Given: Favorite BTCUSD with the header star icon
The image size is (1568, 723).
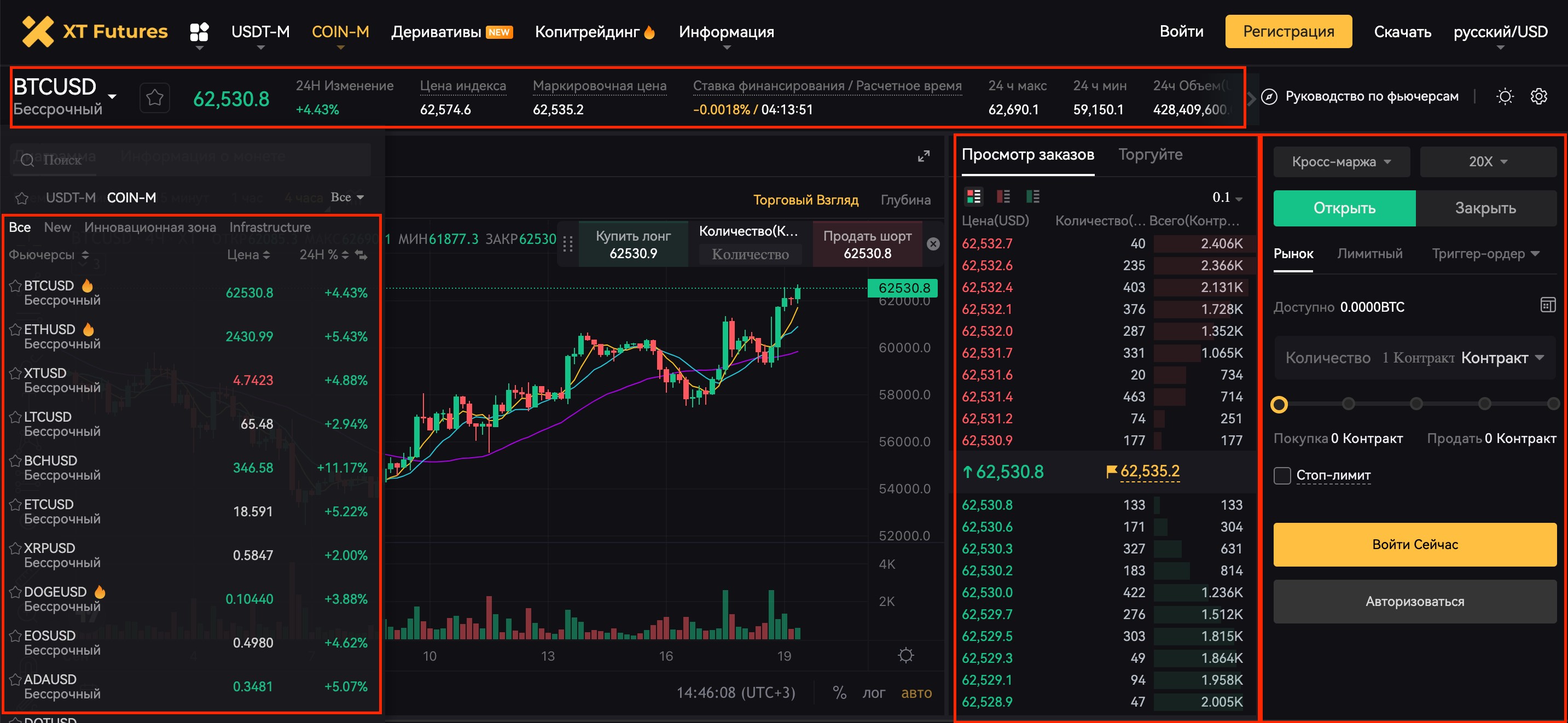Looking at the screenshot, I should 155,97.
